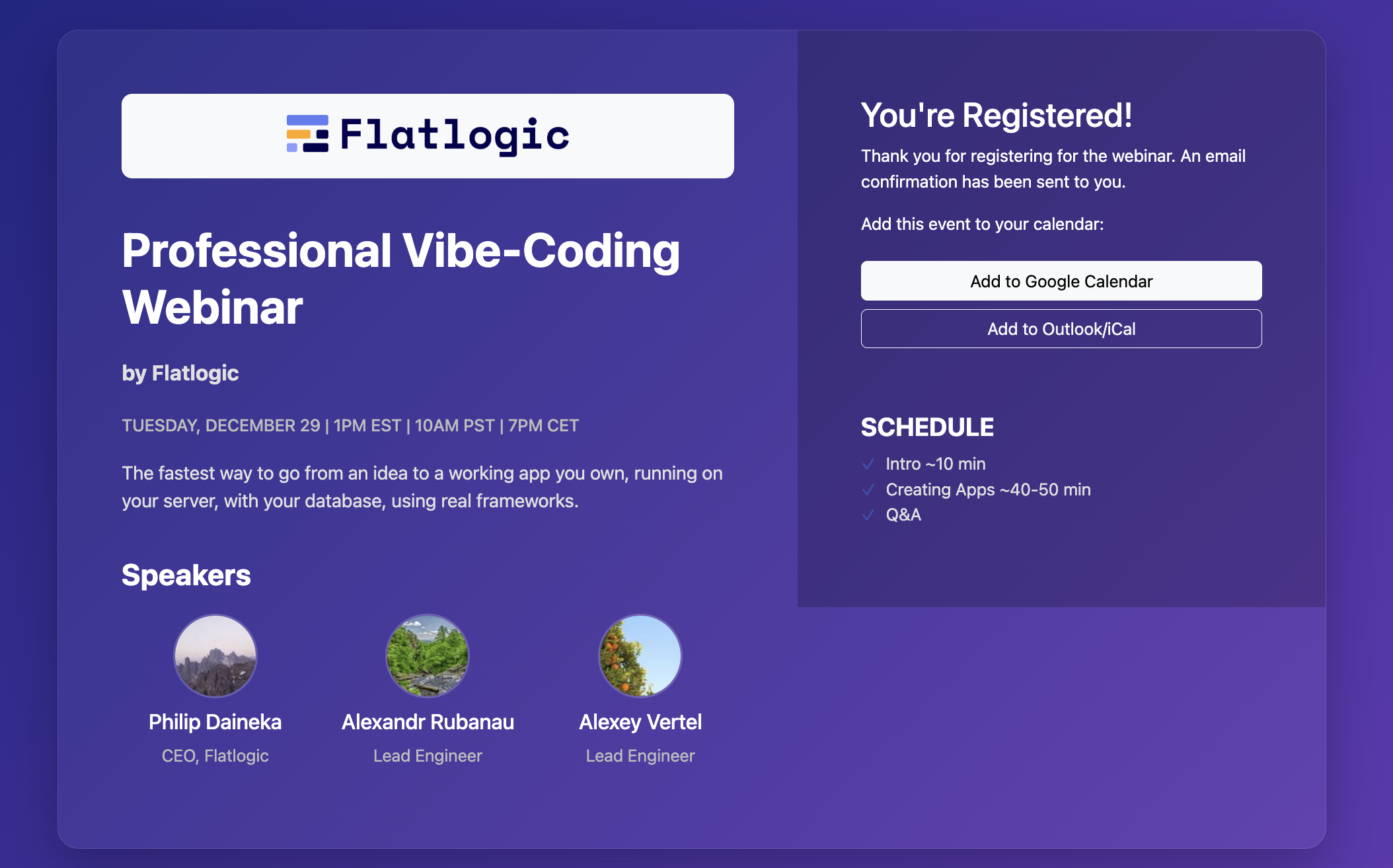Click checkmark icon beside Intro ~10 min
The height and width of the screenshot is (868, 1393).
pyautogui.click(x=868, y=464)
